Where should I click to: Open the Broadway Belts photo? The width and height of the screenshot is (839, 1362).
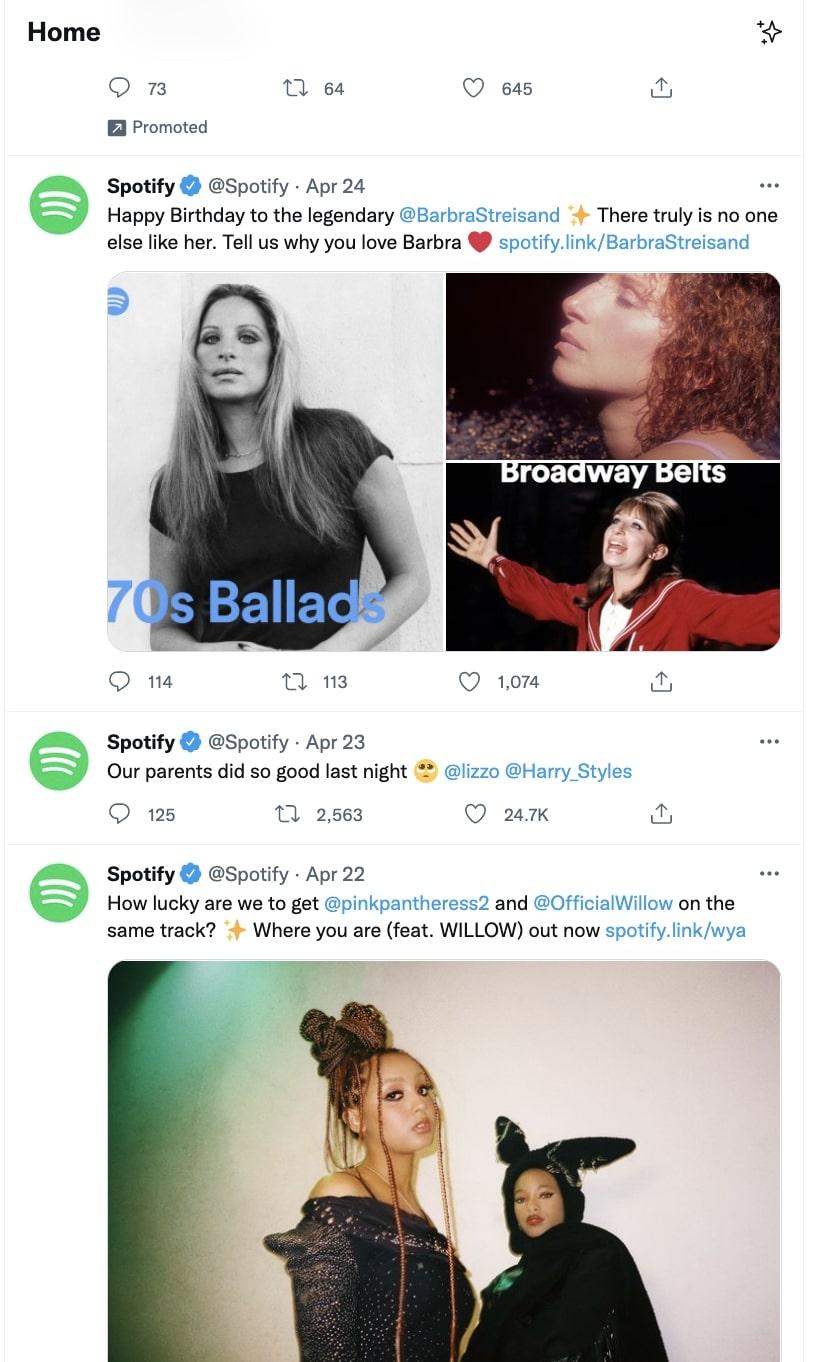(x=612, y=556)
